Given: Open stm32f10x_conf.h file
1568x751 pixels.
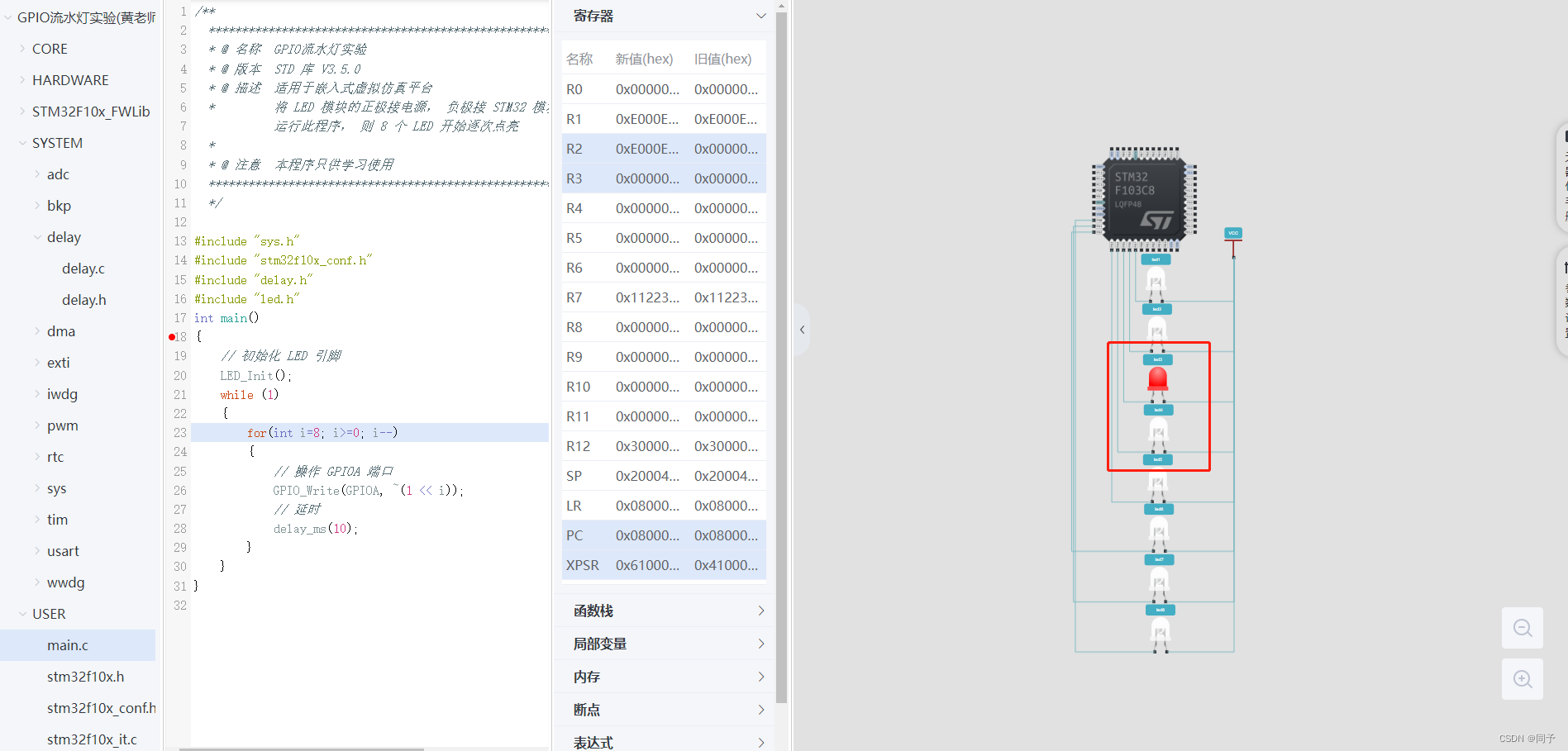Looking at the screenshot, I should point(101,708).
